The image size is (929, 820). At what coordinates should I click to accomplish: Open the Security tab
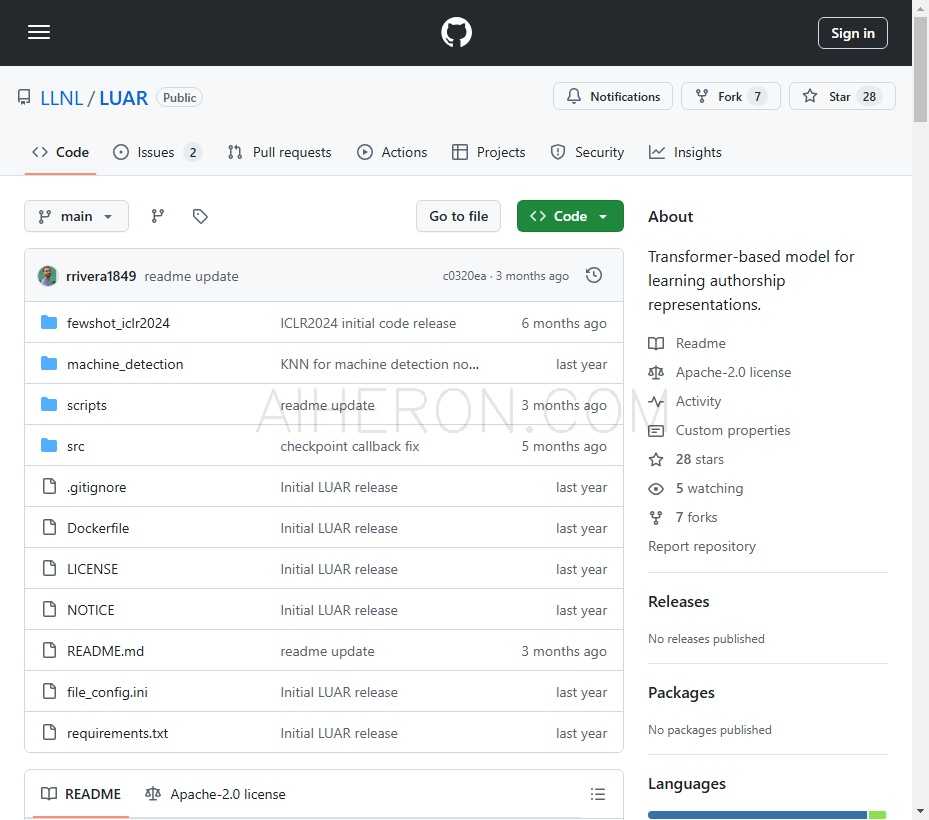[587, 152]
